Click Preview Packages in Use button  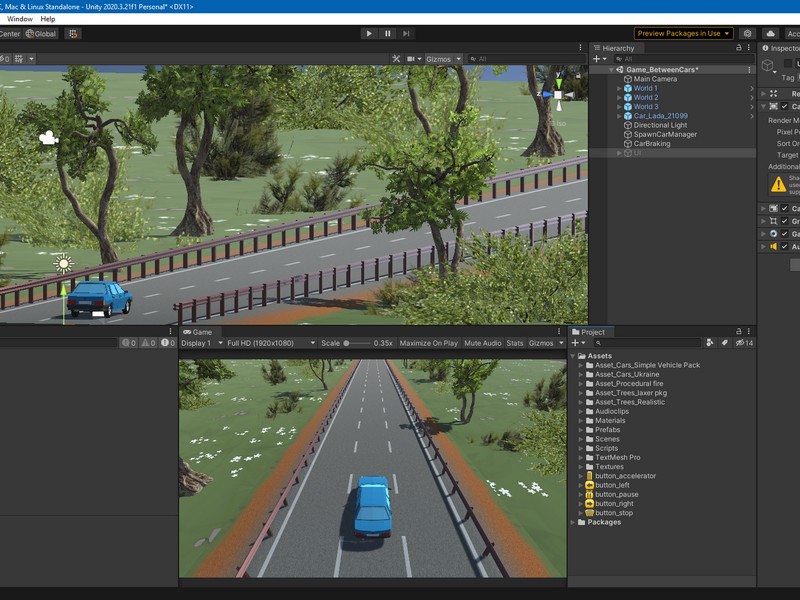(x=683, y=33)
